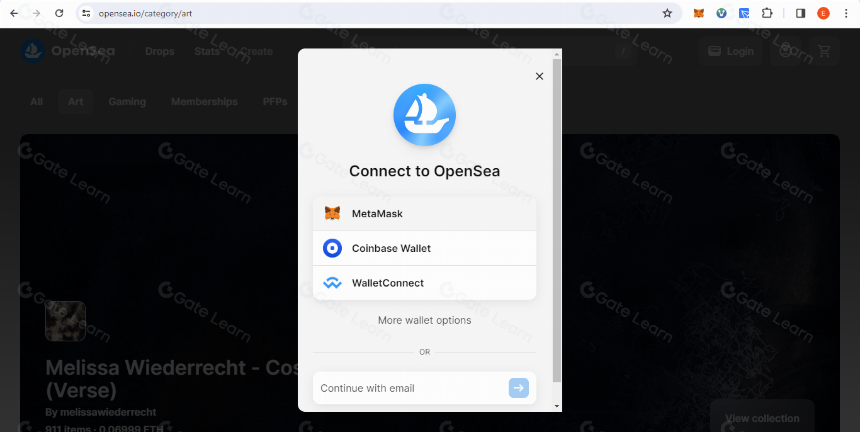Screen dimensions: 860x432
Task: Click the Coinbase Wallet blue circle icon
Action: 332,248
